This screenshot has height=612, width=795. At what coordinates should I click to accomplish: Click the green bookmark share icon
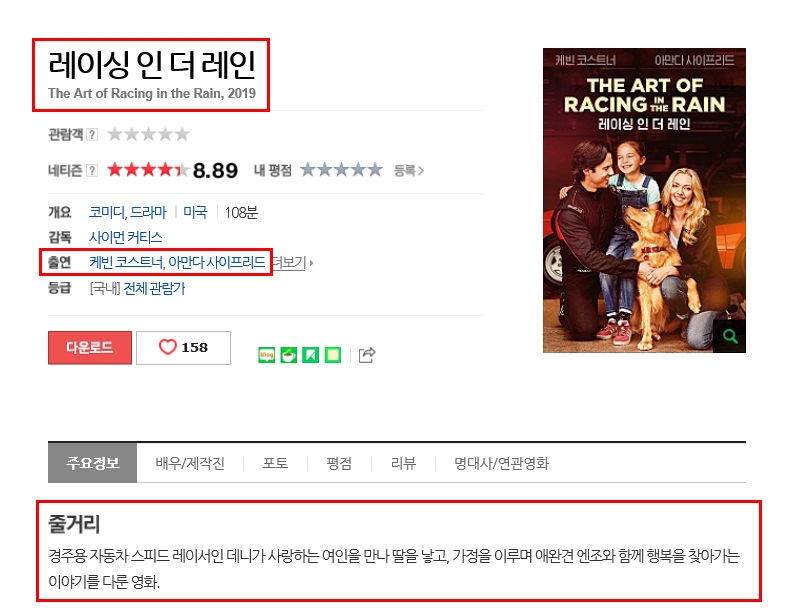tap(310, 355)
